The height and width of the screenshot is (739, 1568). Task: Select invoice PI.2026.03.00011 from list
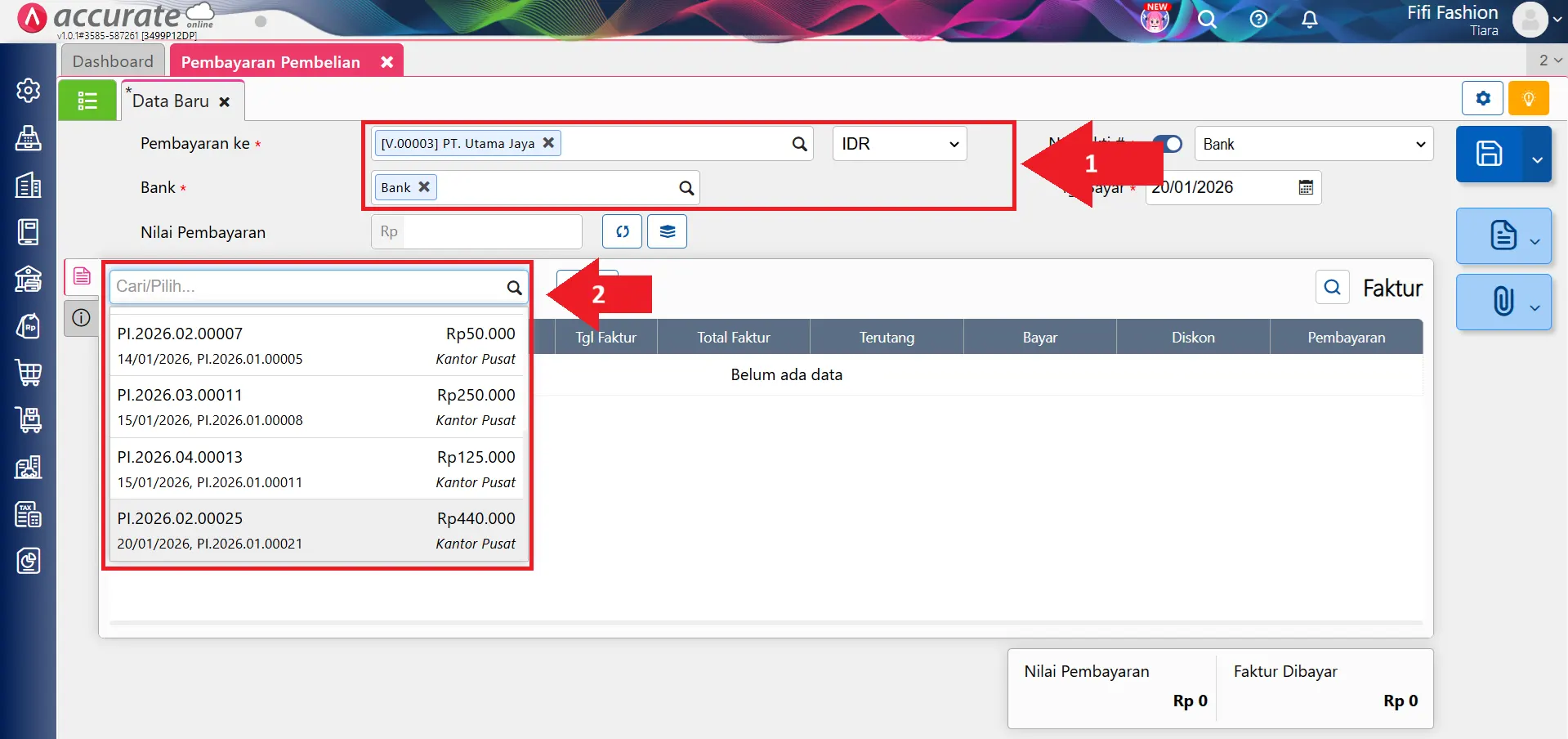tap(316, 407)
